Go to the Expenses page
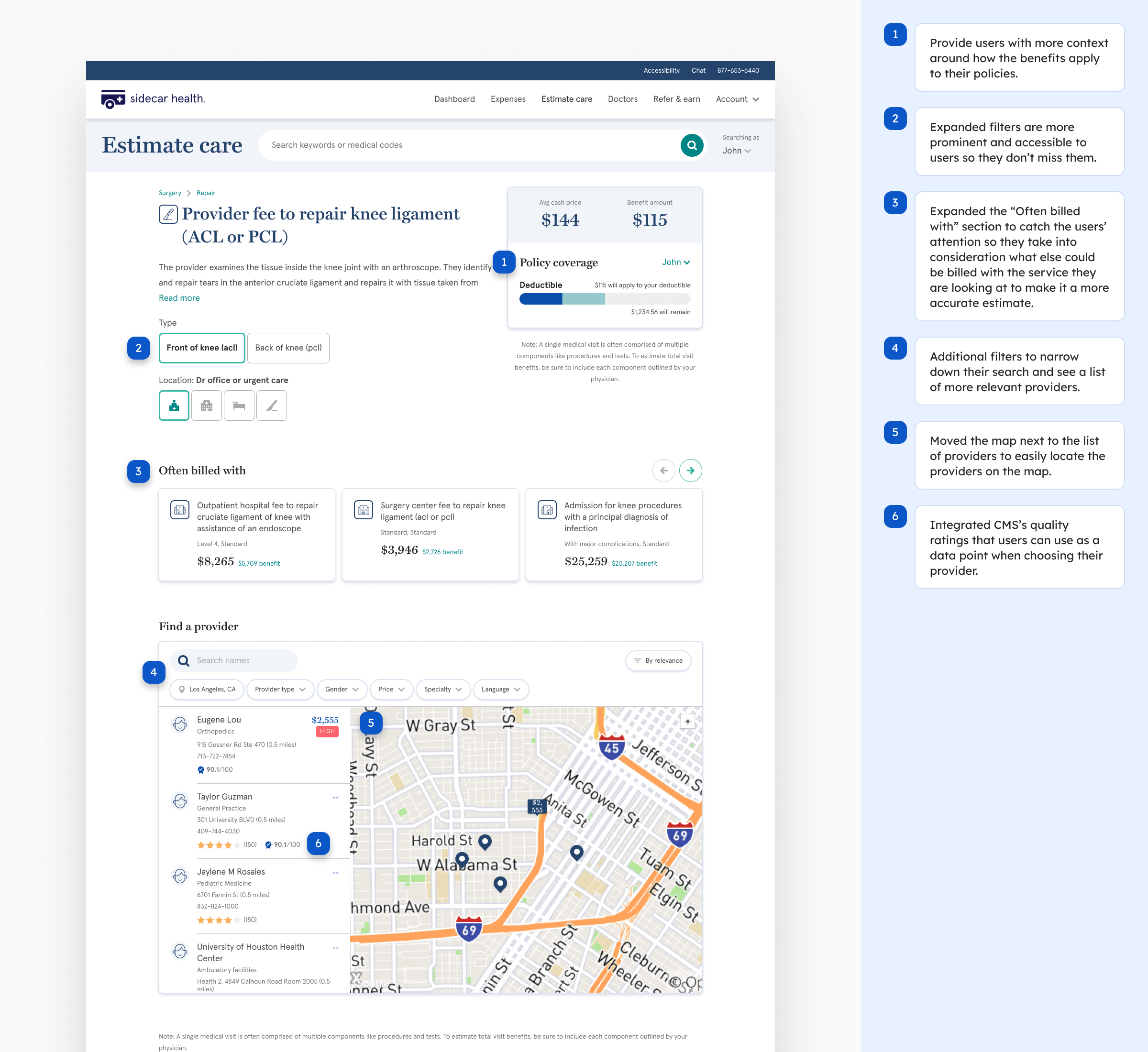Image resolution: width=1148 pixels, height=1052 pixels. pos(508,99)
